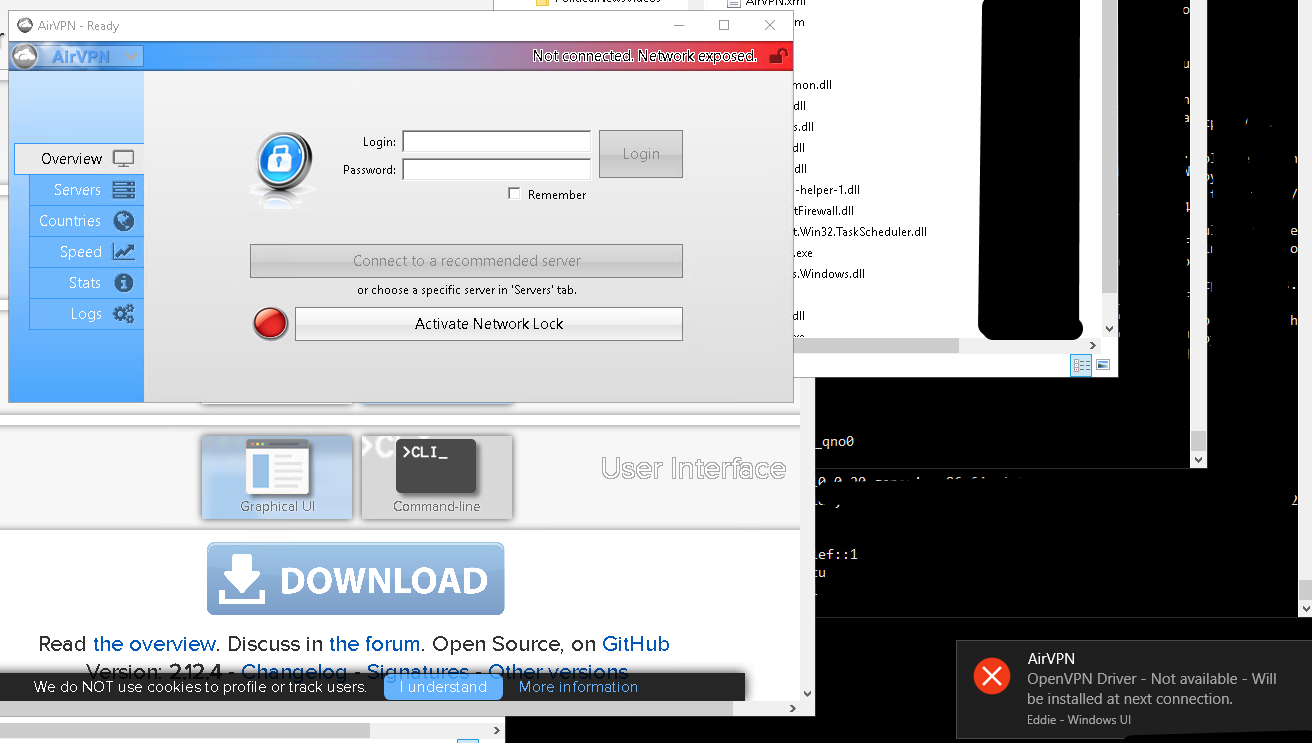Select the 'Firewall.dll' file in Explorer
Image resolution: width=1312 pixels, height=743 pixels.
pyautogui.click(x=825, y=211)
